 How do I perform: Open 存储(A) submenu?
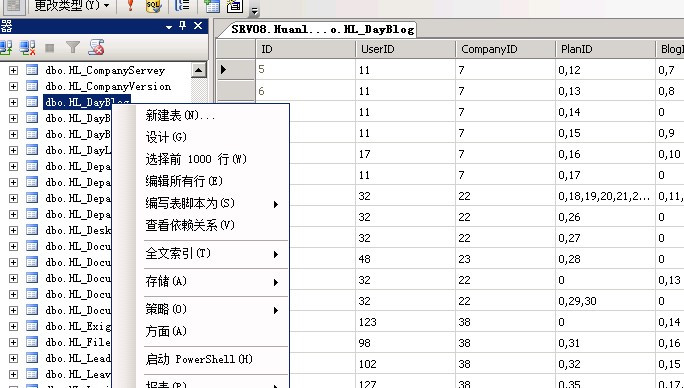201,282
